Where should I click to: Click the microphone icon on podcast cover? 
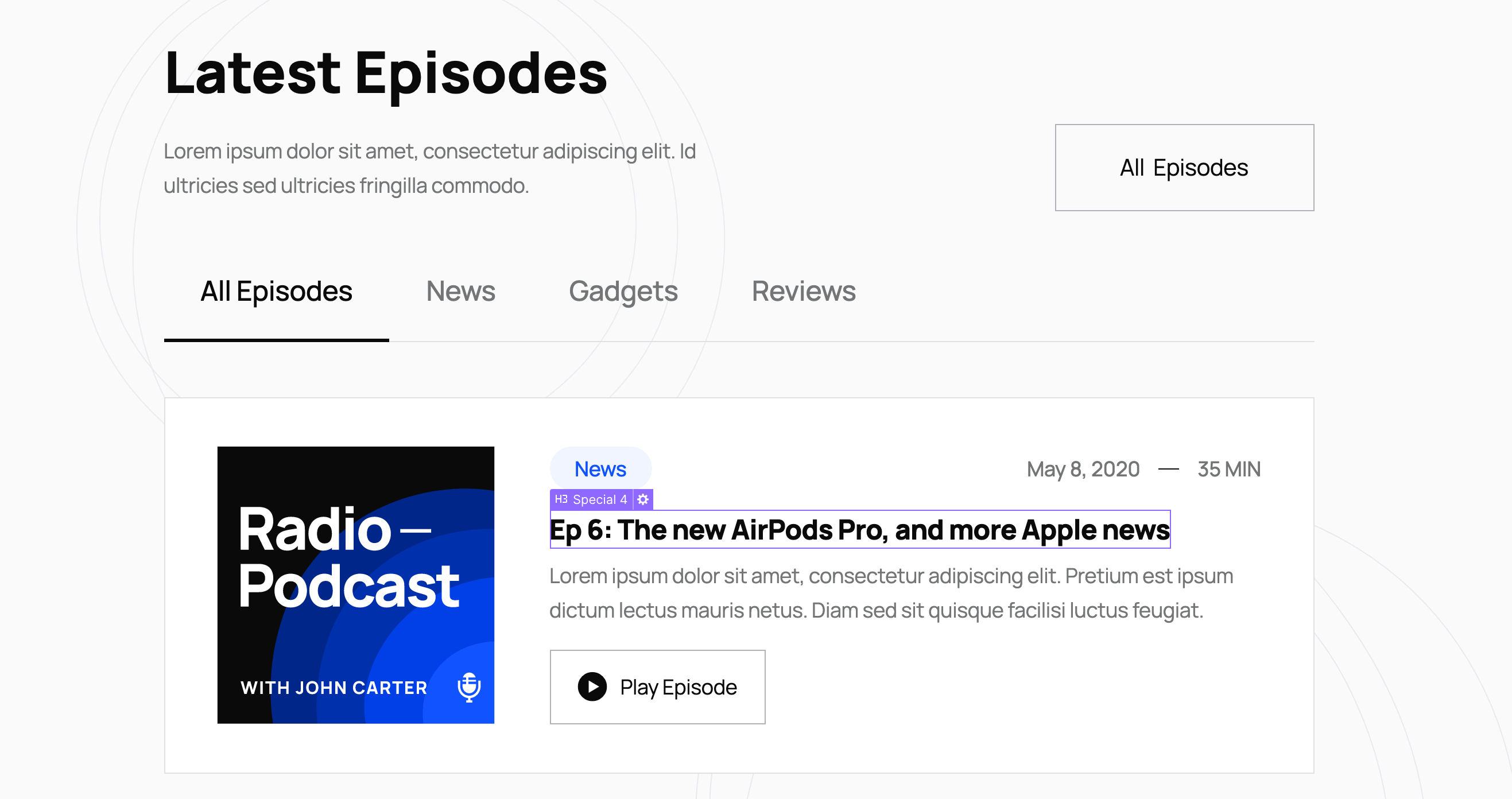point(469,687)
